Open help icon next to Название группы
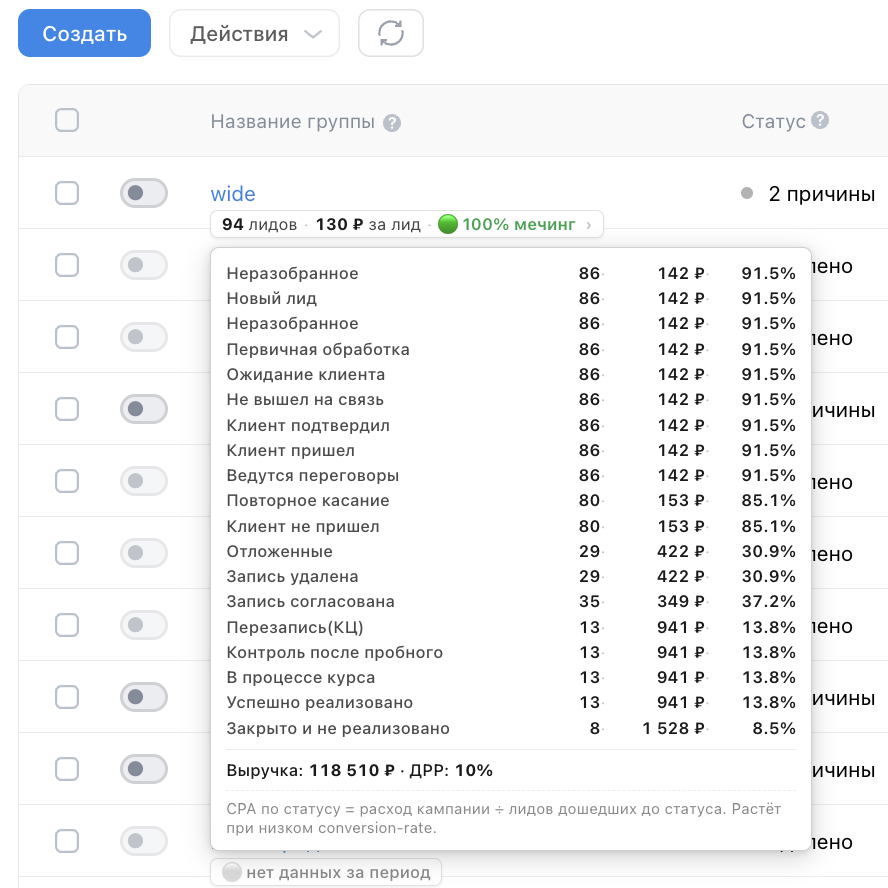Viewport: 888px width, 888px height. [x=392, y=123]
